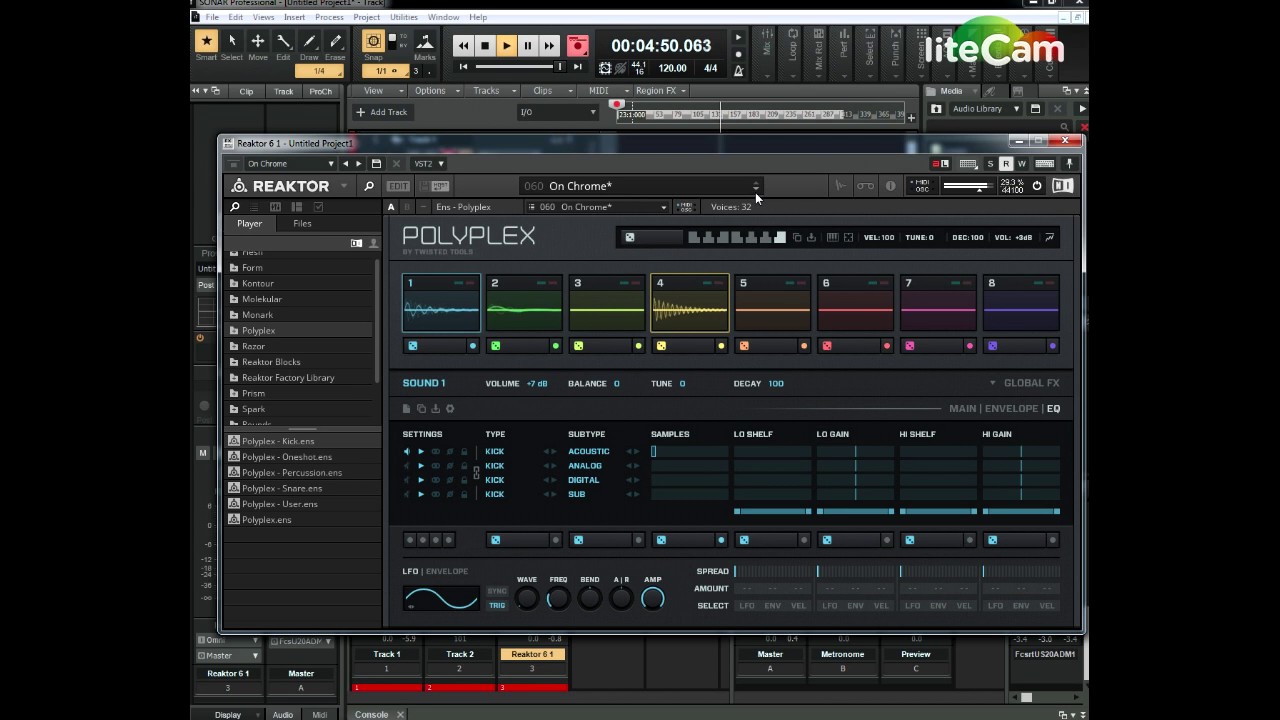Open the I/O track control dropdown

click(x=556, y=112)
